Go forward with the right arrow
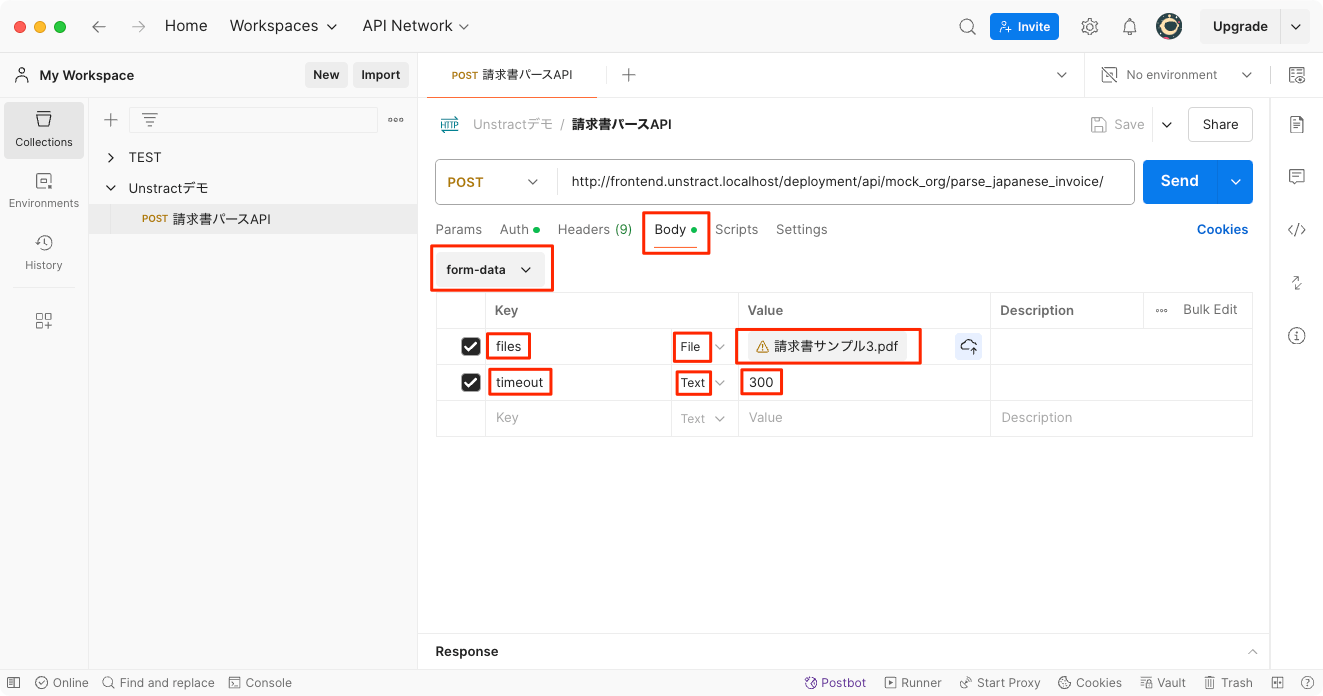The image size is (1323, 696). tap(138, 27)
